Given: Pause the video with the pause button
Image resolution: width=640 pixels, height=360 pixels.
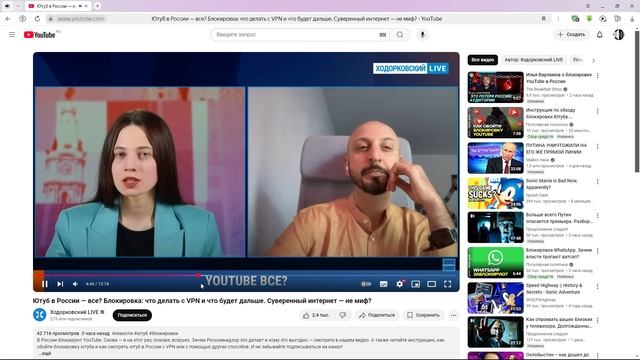Looking at the screenshot, I should click(x=45, y=284).
